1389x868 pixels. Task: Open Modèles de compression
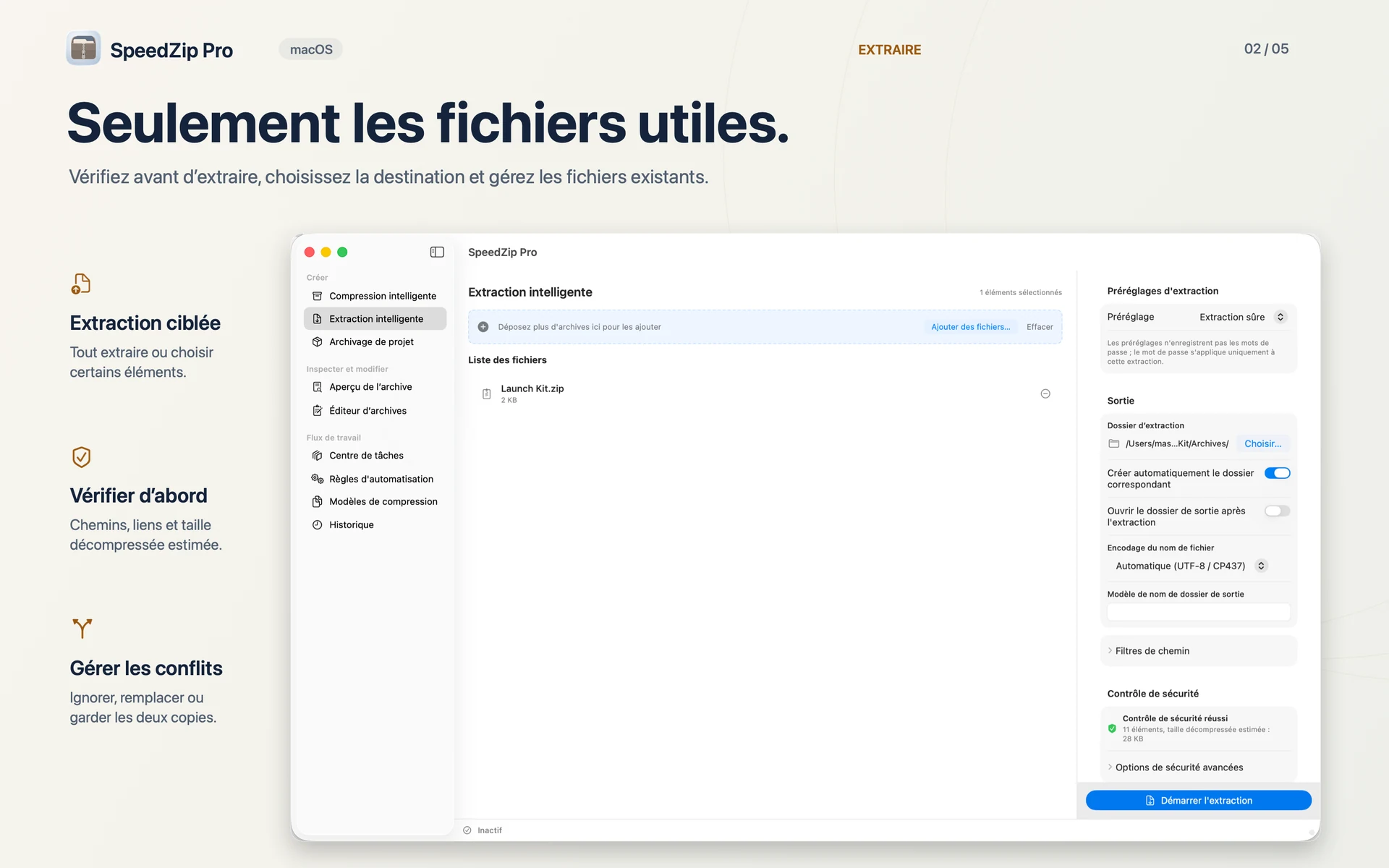pyautogui.click(x=375, y=501)
